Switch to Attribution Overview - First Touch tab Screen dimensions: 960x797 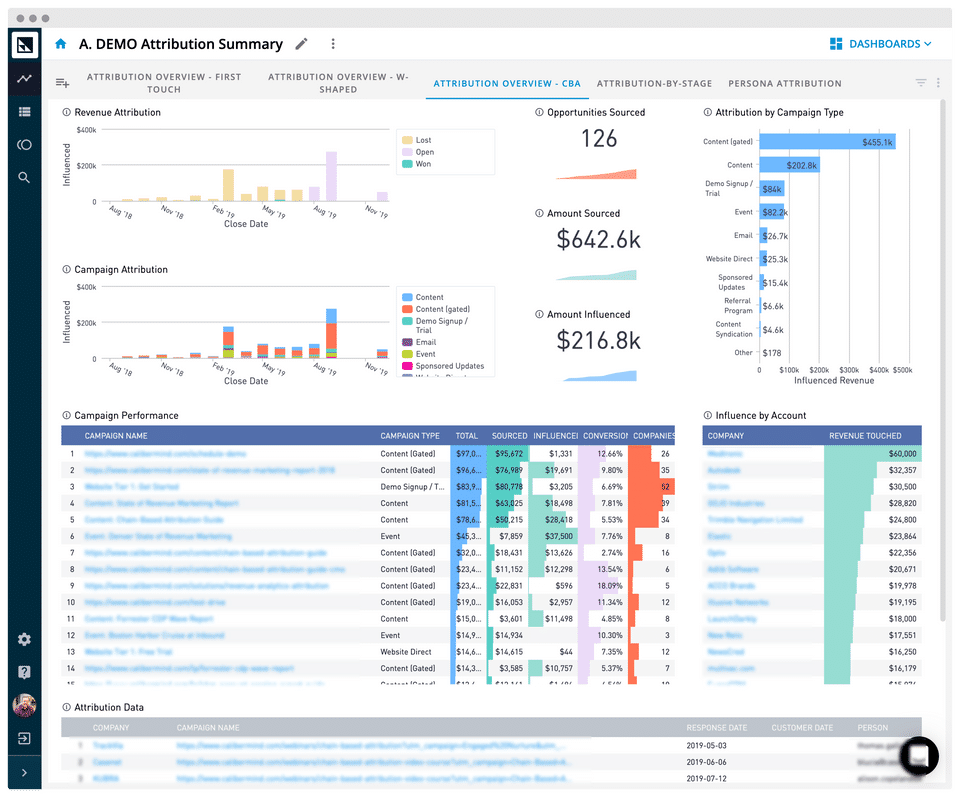(x=163, y=83)
